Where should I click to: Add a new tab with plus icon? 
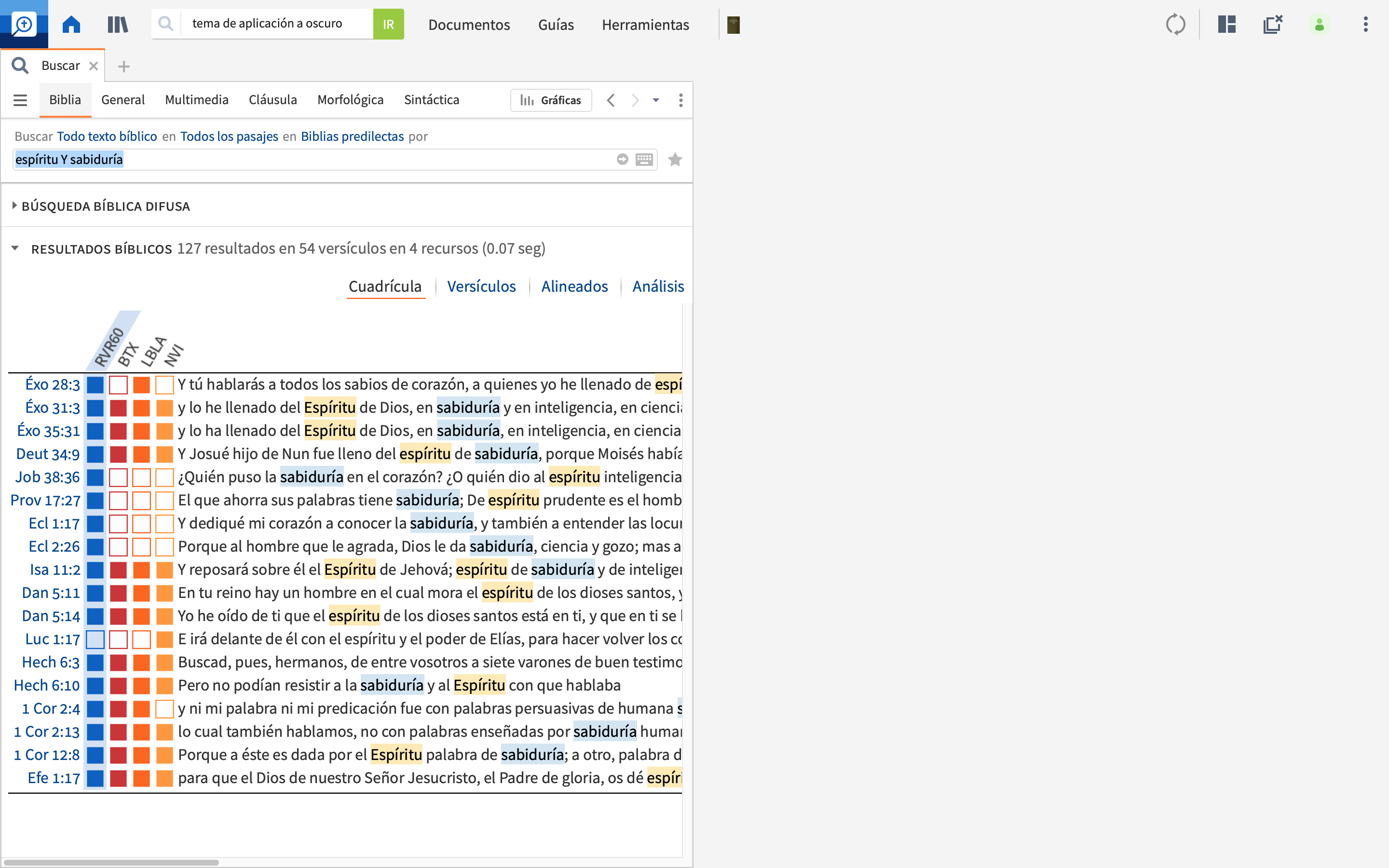tap(123, 67)
